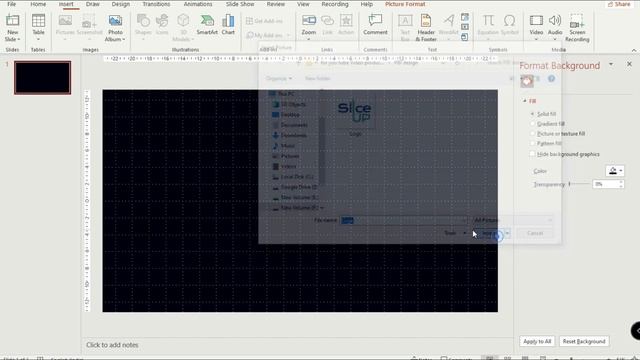Image resolution: width=640 pixels, height=360 pixels.
Task: Collapse the ribbon with the chevron
Action: pyautogui.click(x=634, y=50)
